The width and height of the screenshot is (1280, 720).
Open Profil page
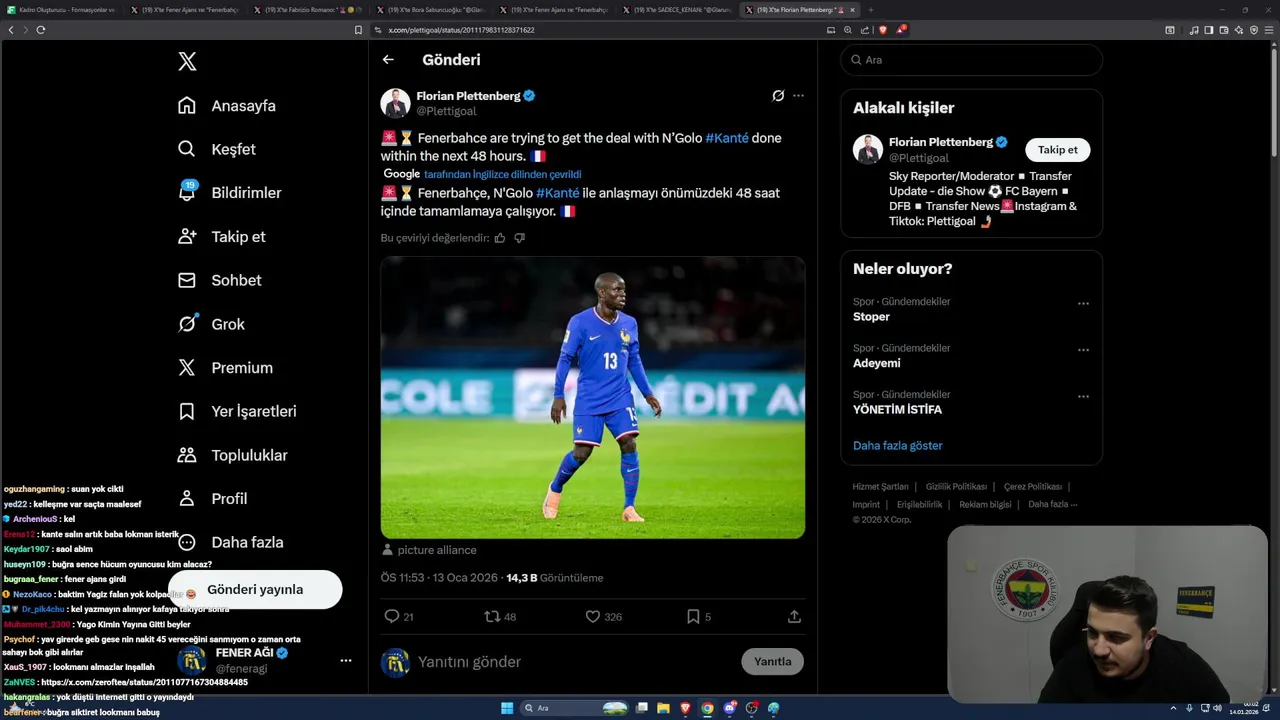tap(212, 499)
